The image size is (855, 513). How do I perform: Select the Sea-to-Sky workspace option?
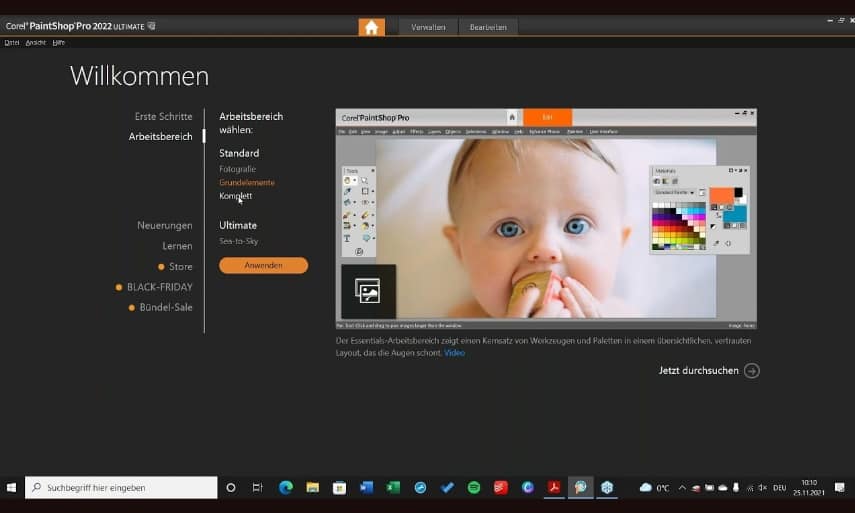(x=238, y=241)
